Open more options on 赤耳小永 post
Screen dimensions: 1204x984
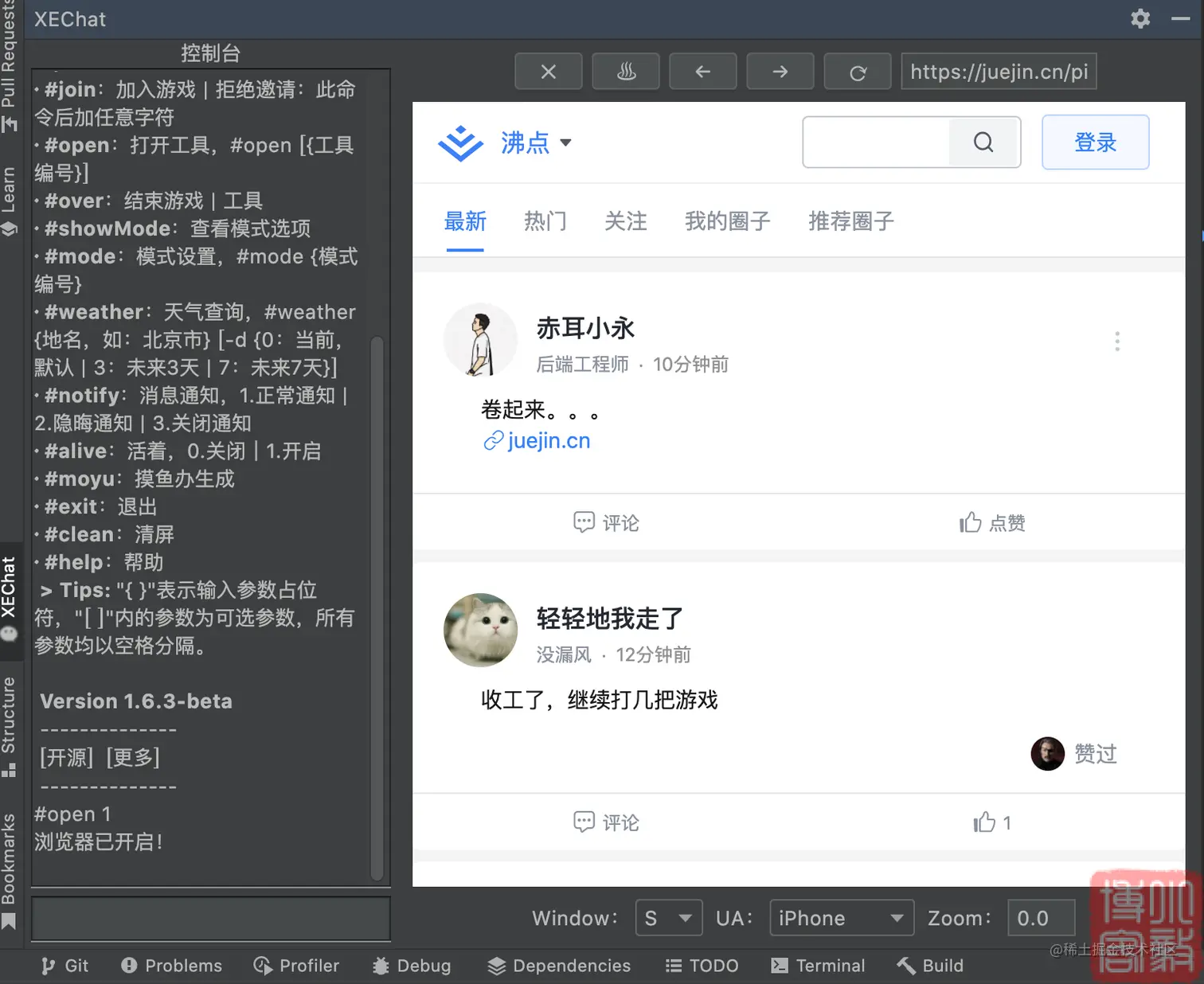(1117, 342)
